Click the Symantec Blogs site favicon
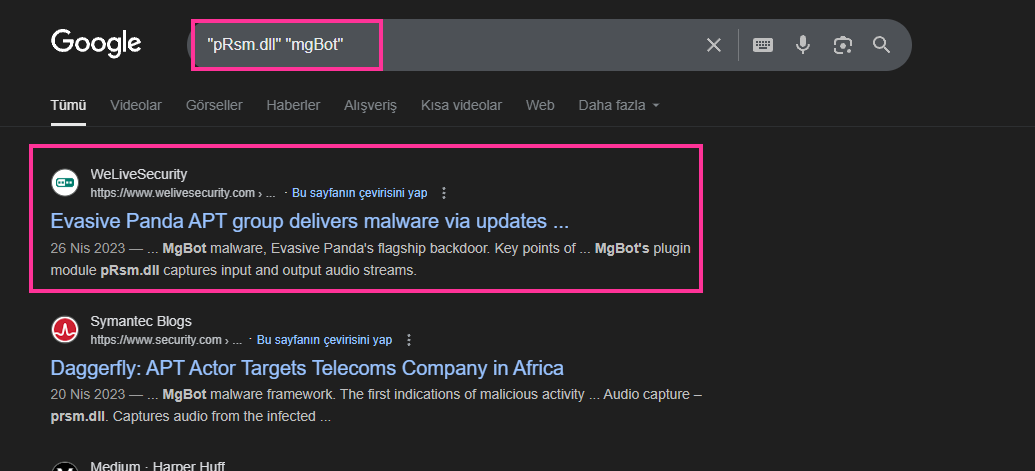The image size is (1035, 471). [65, 330]
